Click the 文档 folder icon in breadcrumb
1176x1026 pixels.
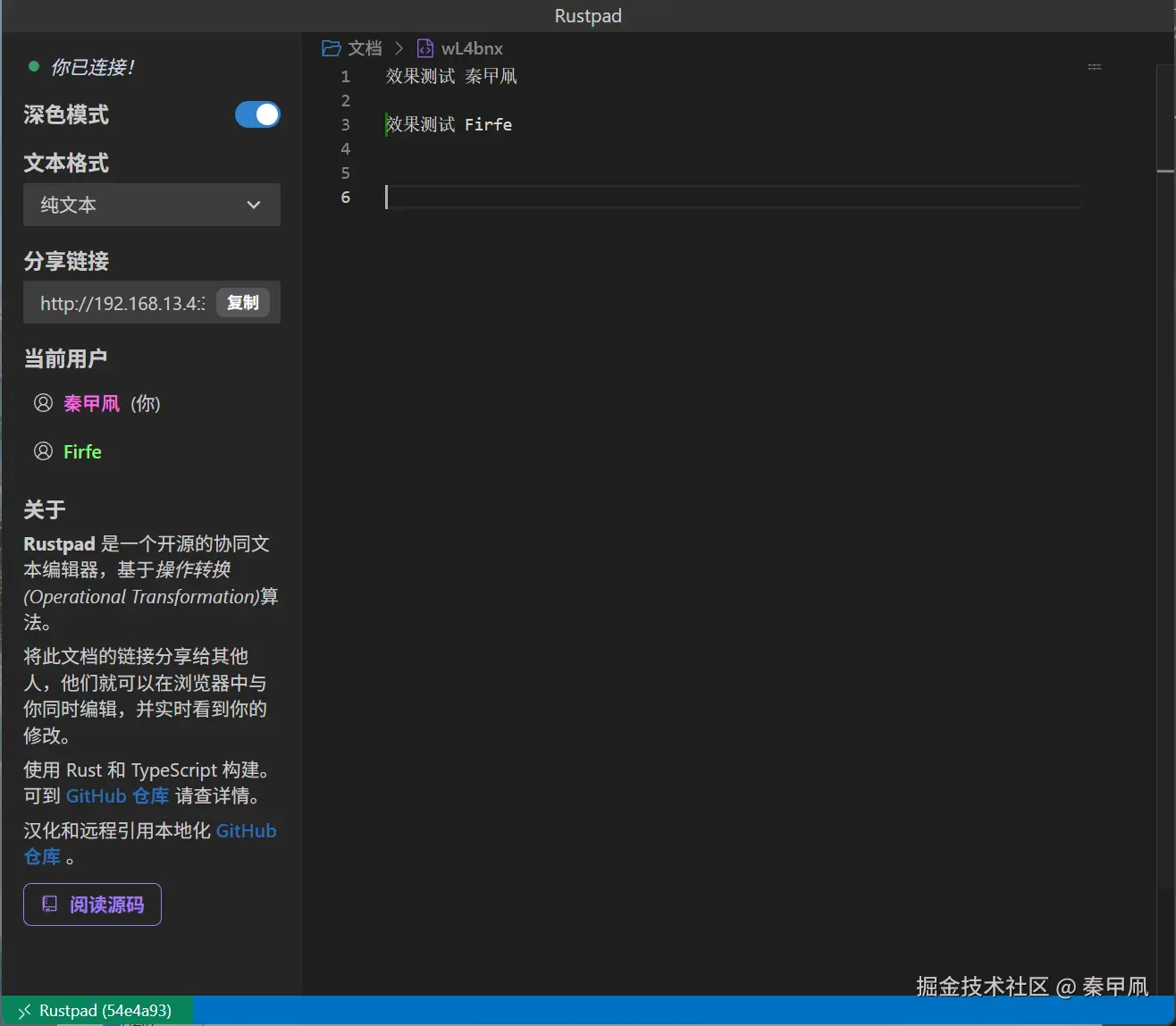pos(332,48)
